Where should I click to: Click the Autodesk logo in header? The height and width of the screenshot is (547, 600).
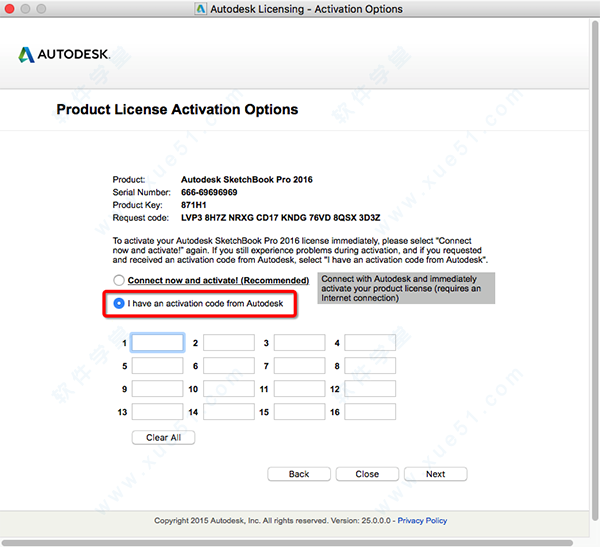[x=64, y=54]
